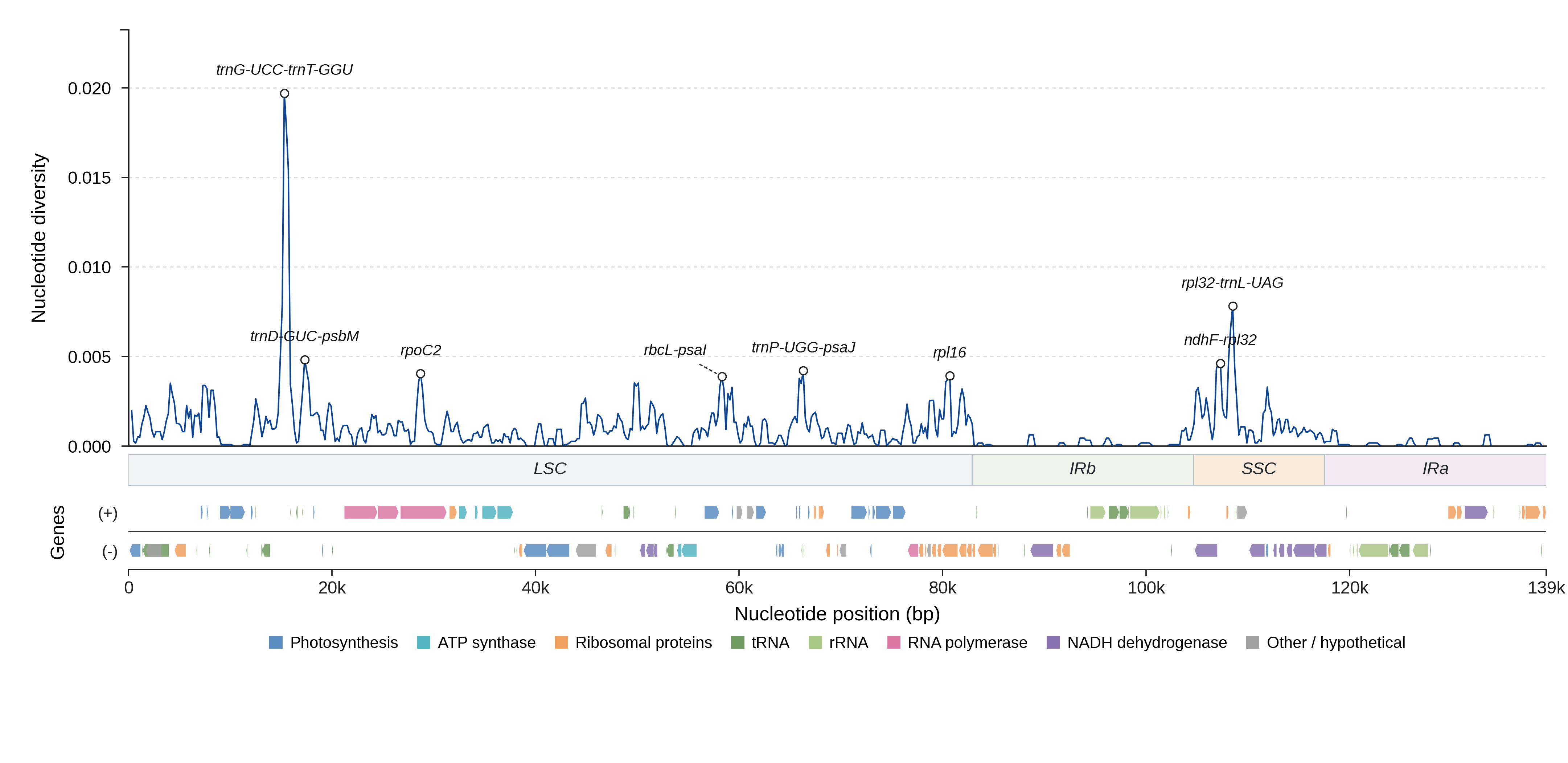Click the trnG-UCC-trnT-GGU annotation label
Screen dimensions: 1568x763
point(284,70)
